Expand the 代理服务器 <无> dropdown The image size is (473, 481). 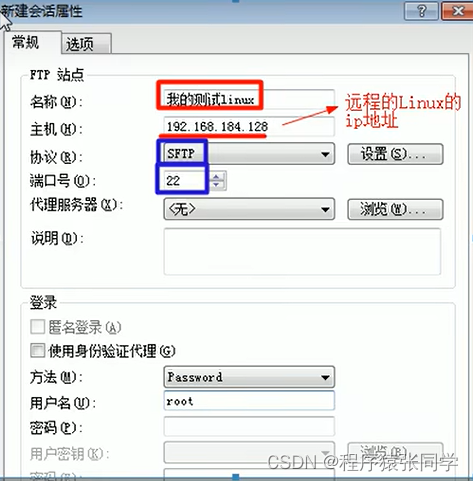(249, 209)
